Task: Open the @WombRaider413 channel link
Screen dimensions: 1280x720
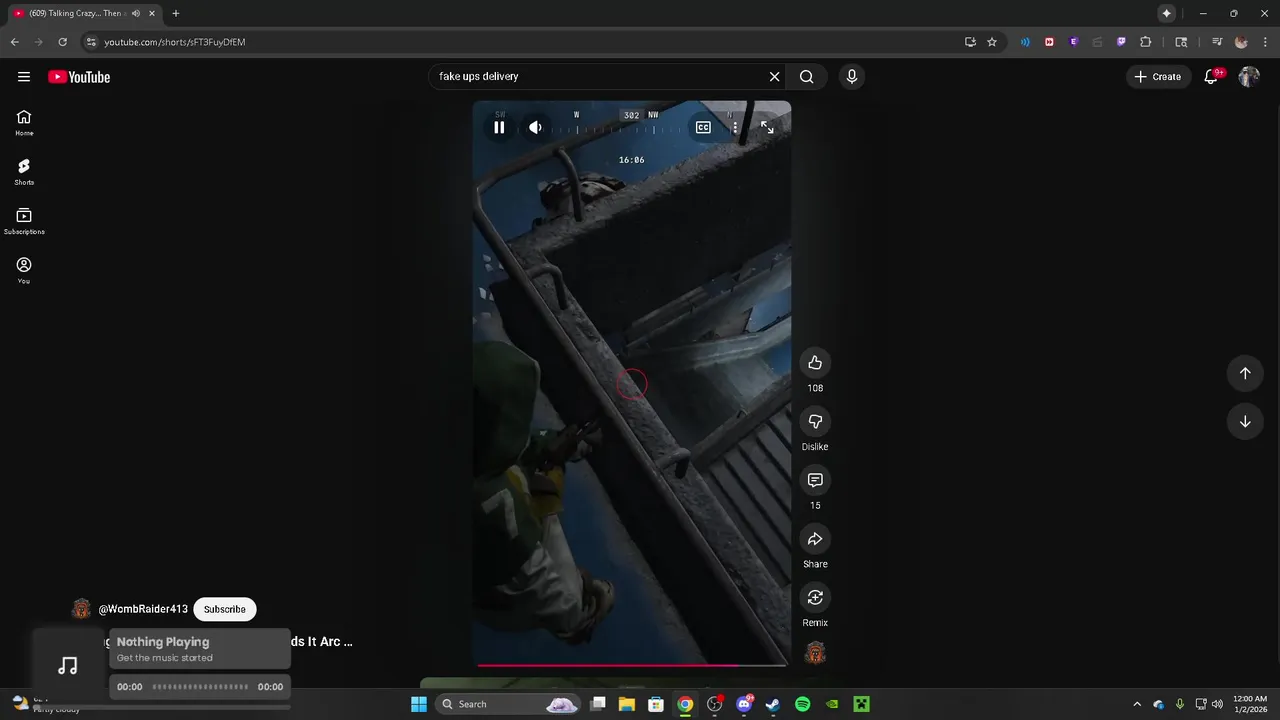Action: tap(143, 609)
